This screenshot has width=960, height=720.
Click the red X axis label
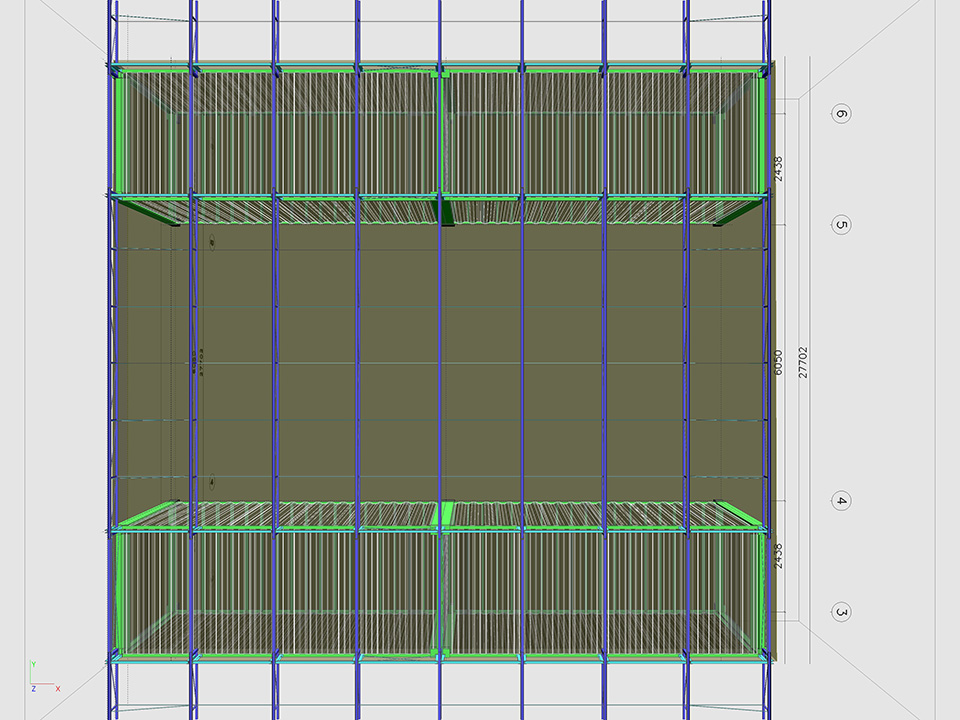57,689
